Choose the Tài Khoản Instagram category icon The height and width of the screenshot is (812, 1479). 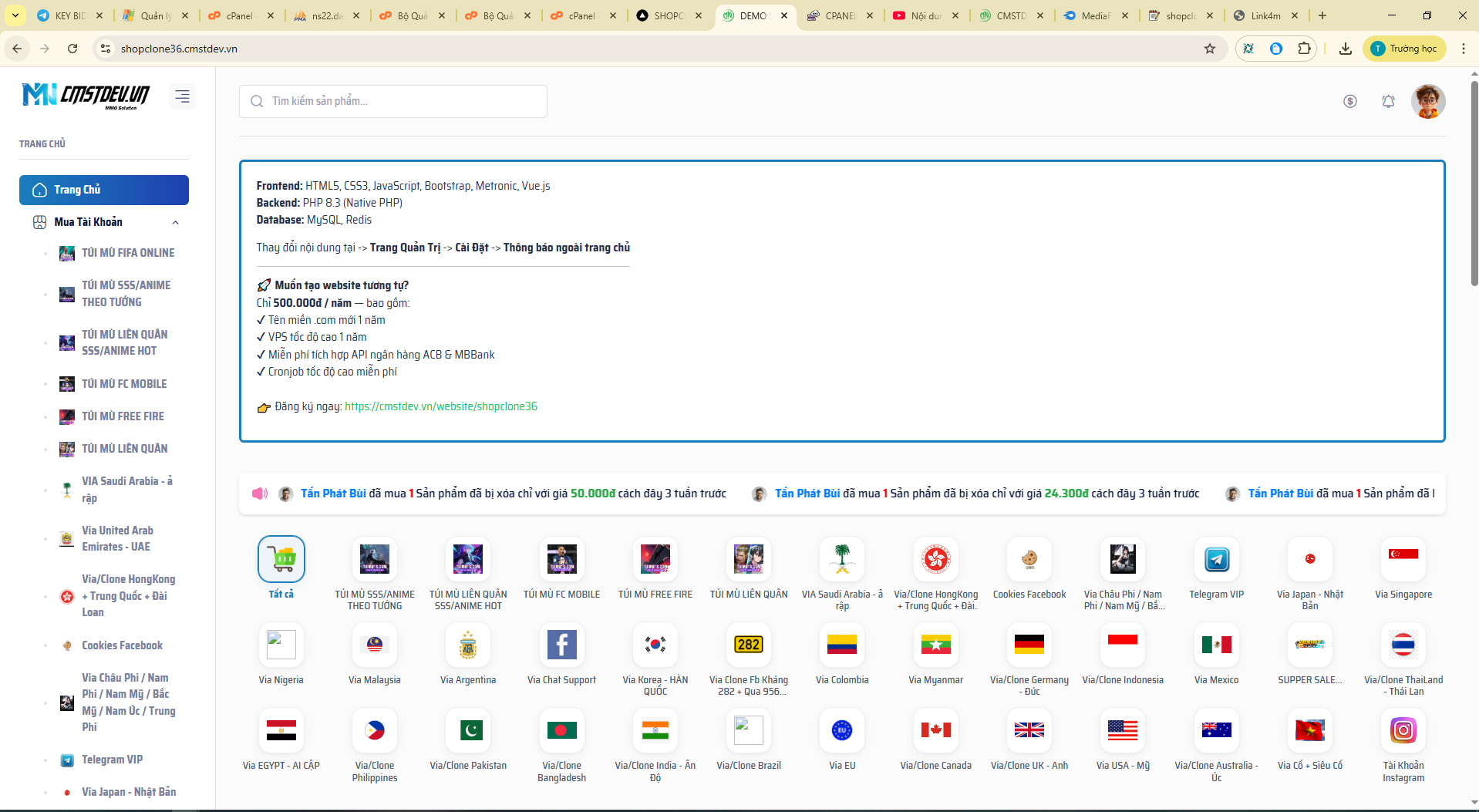1403,730
